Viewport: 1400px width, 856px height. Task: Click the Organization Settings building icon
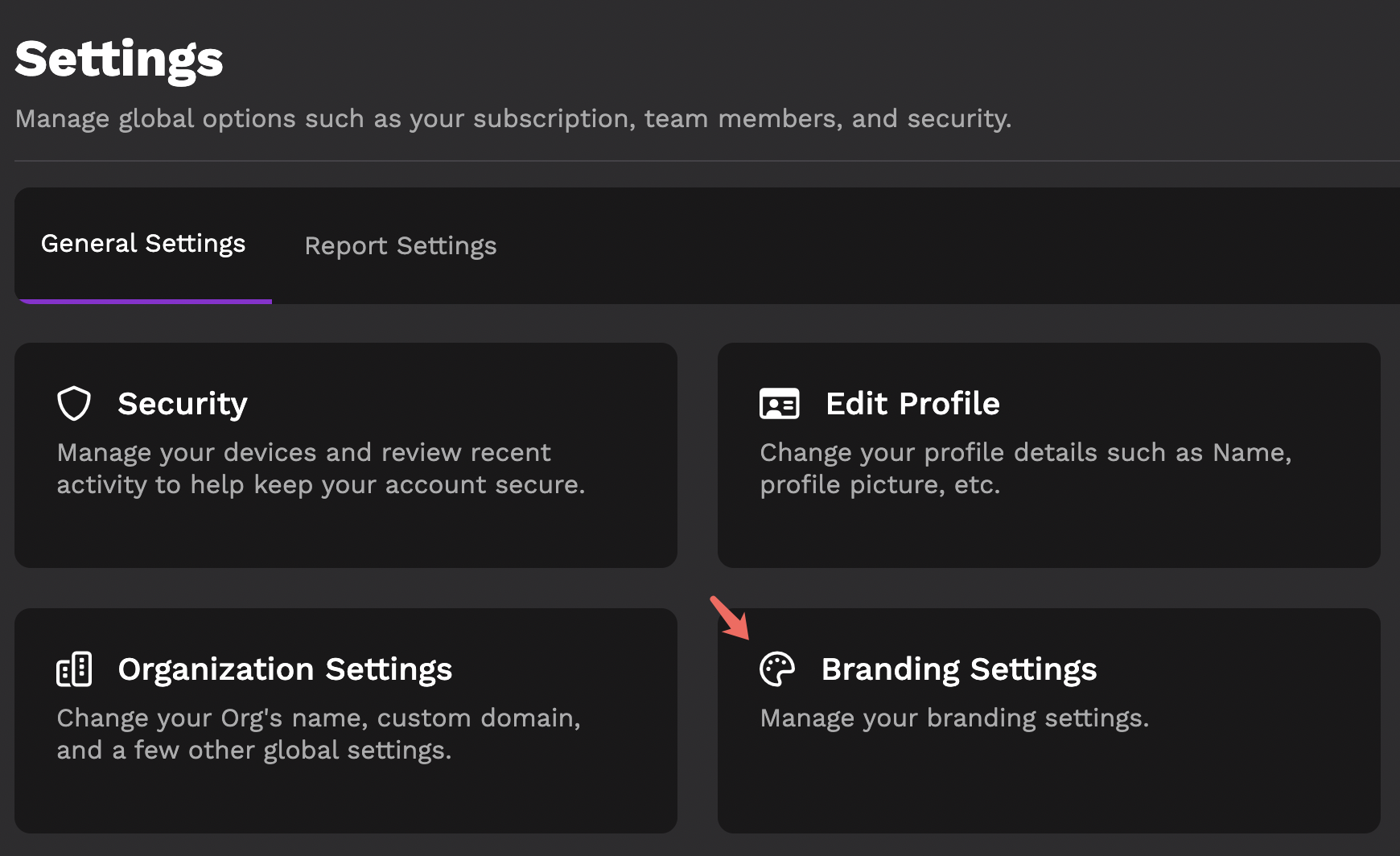click(74, 669)
